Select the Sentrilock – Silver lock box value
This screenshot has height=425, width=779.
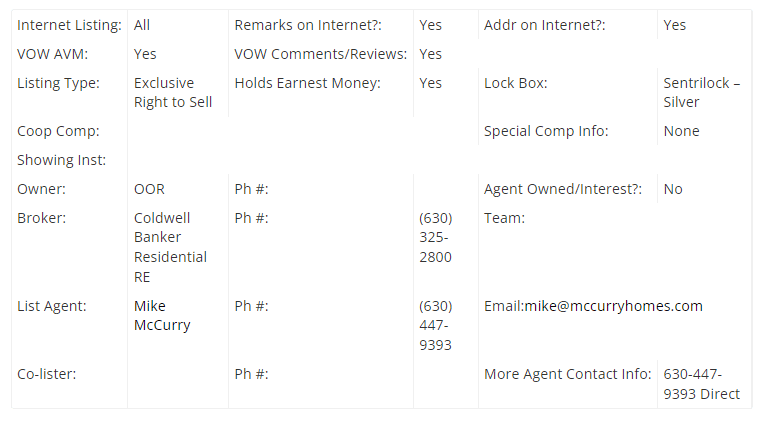click(x=701, y=92)
